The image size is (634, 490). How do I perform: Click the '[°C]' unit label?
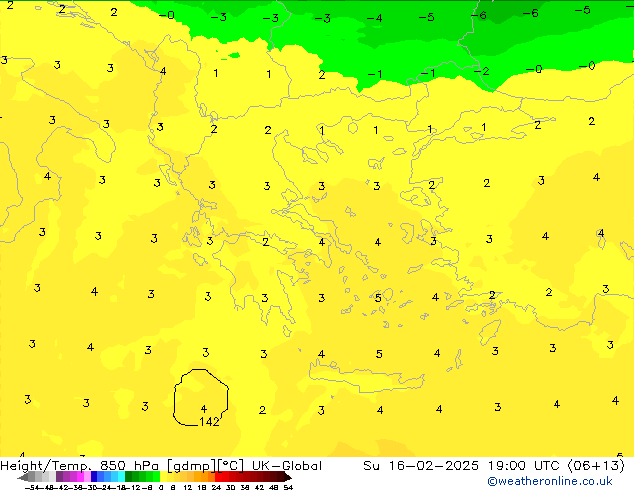[231, 466]
